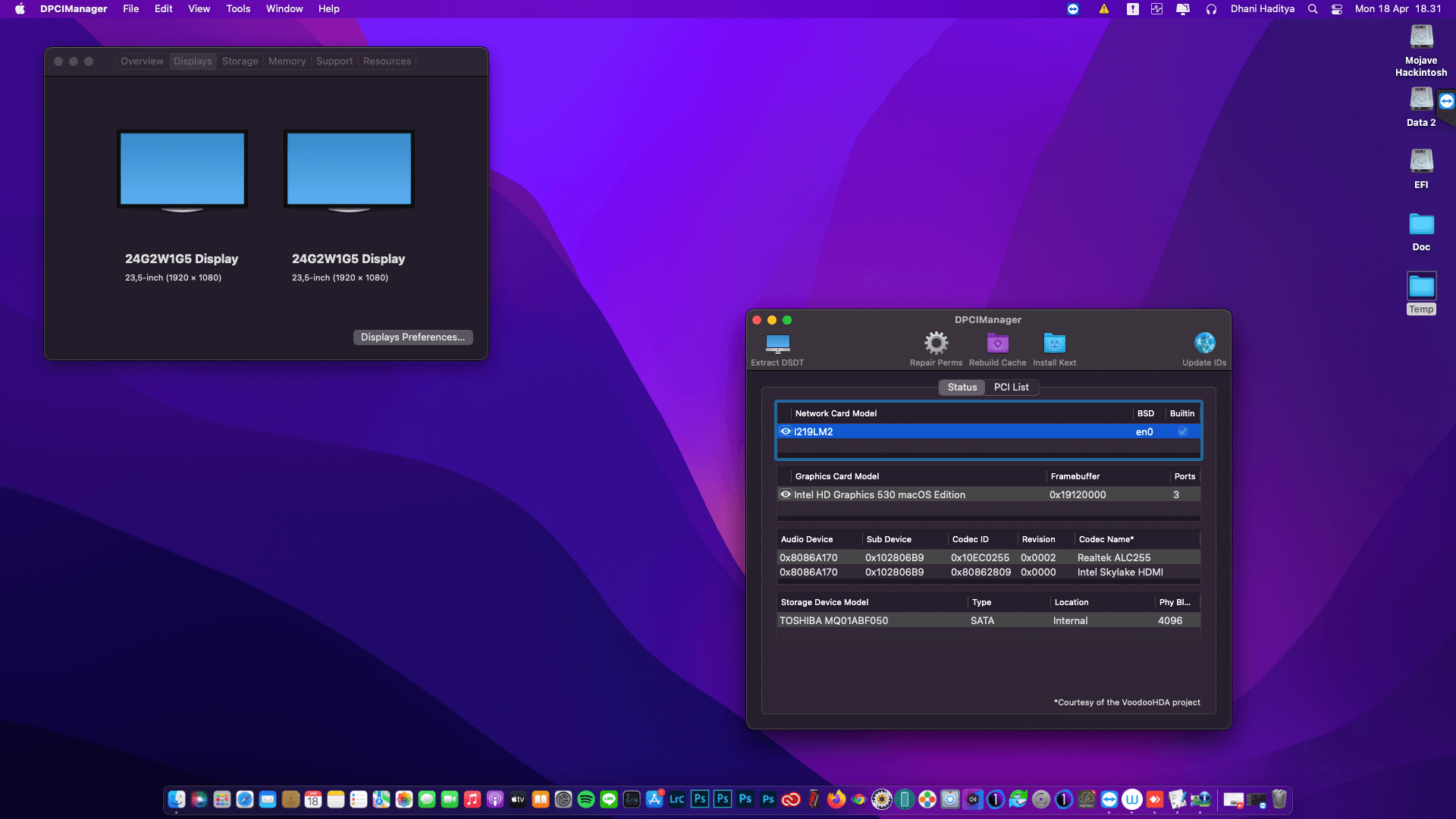Select the TOSHIBA MQ01ABF050 storage row
The width and height of the screenshot is (1456, 819).
(987, 620)
